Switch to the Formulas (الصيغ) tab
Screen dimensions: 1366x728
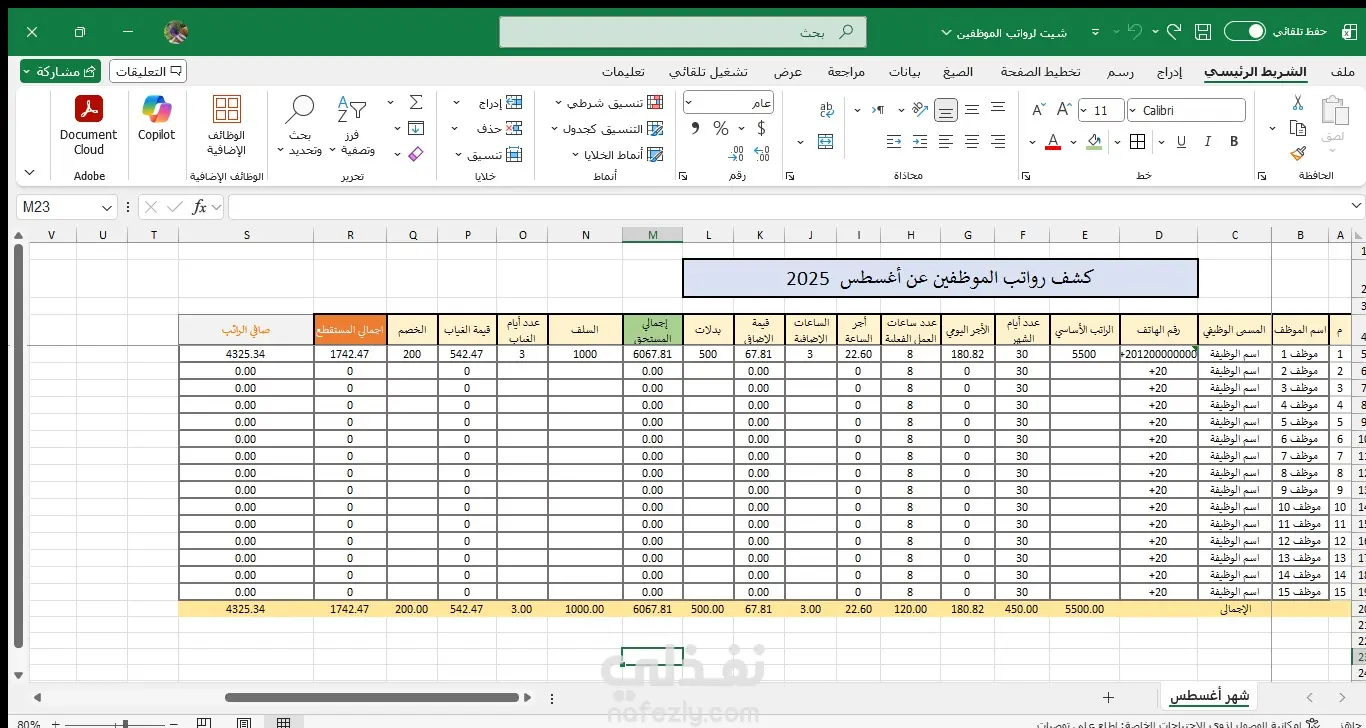pos(959,72)
